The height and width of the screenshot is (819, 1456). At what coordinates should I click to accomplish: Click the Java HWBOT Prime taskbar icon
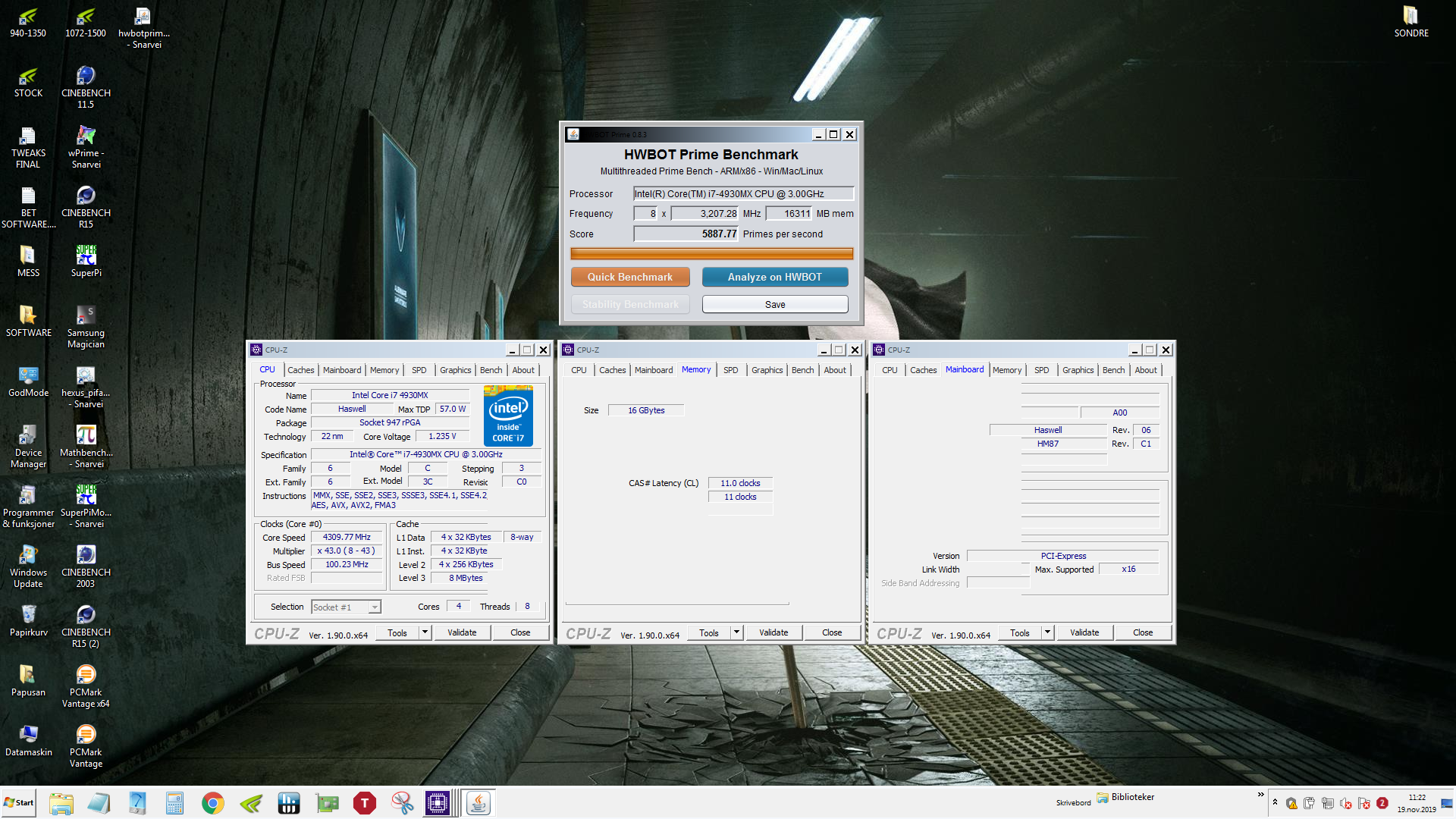point(479,803)
